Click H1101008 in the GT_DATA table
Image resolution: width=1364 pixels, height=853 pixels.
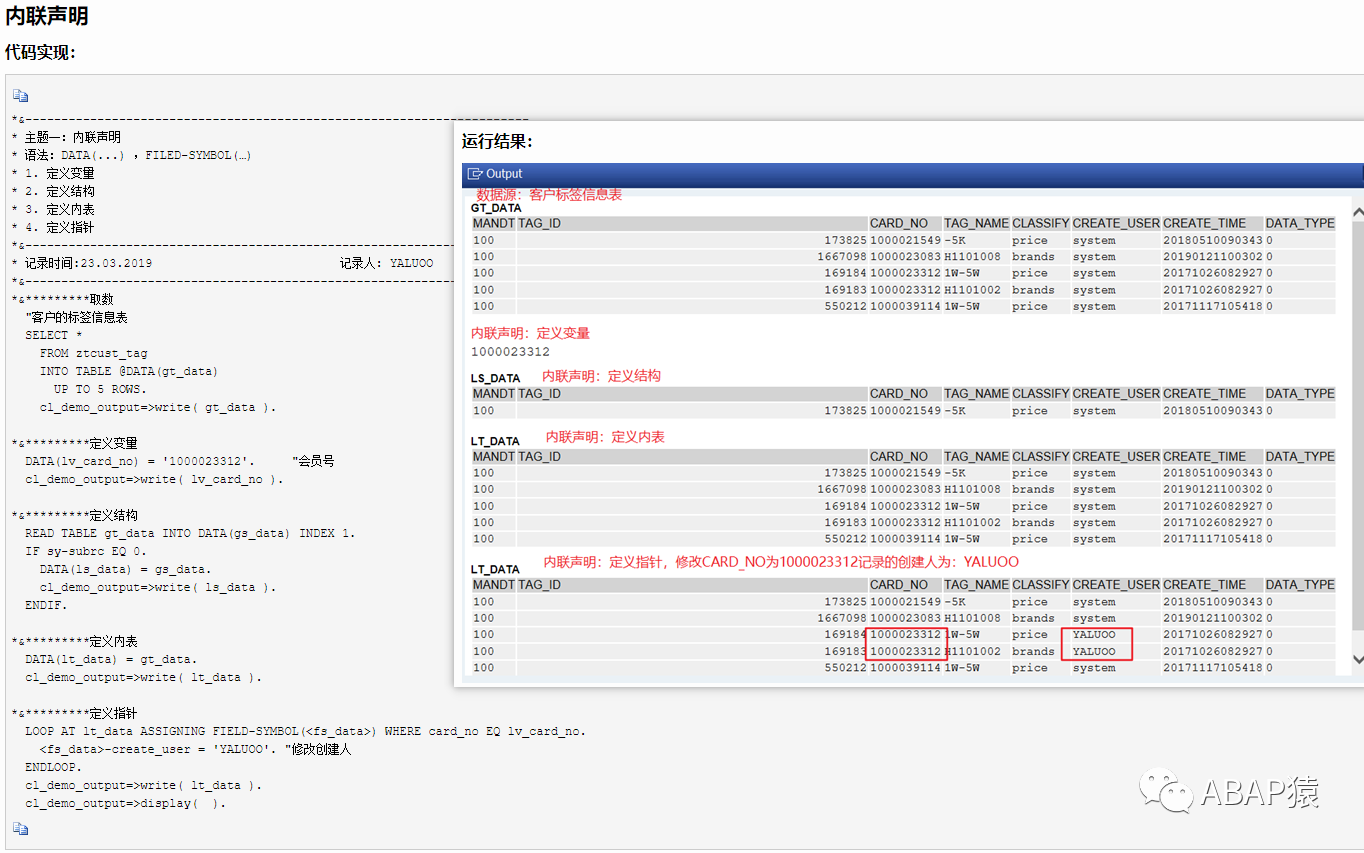(972, 257)
